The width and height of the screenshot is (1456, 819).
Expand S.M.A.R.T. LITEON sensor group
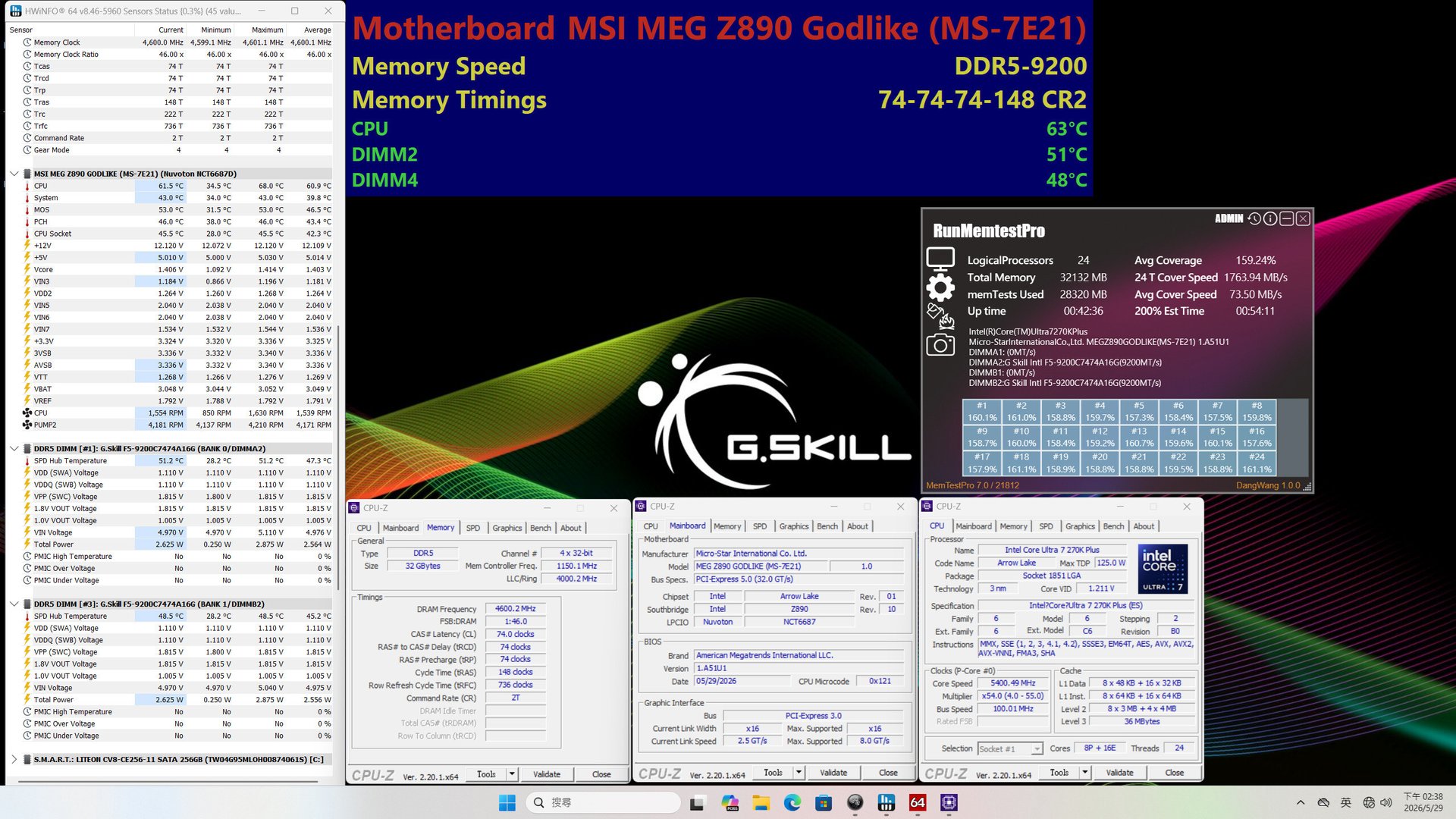tap(14, 759)
